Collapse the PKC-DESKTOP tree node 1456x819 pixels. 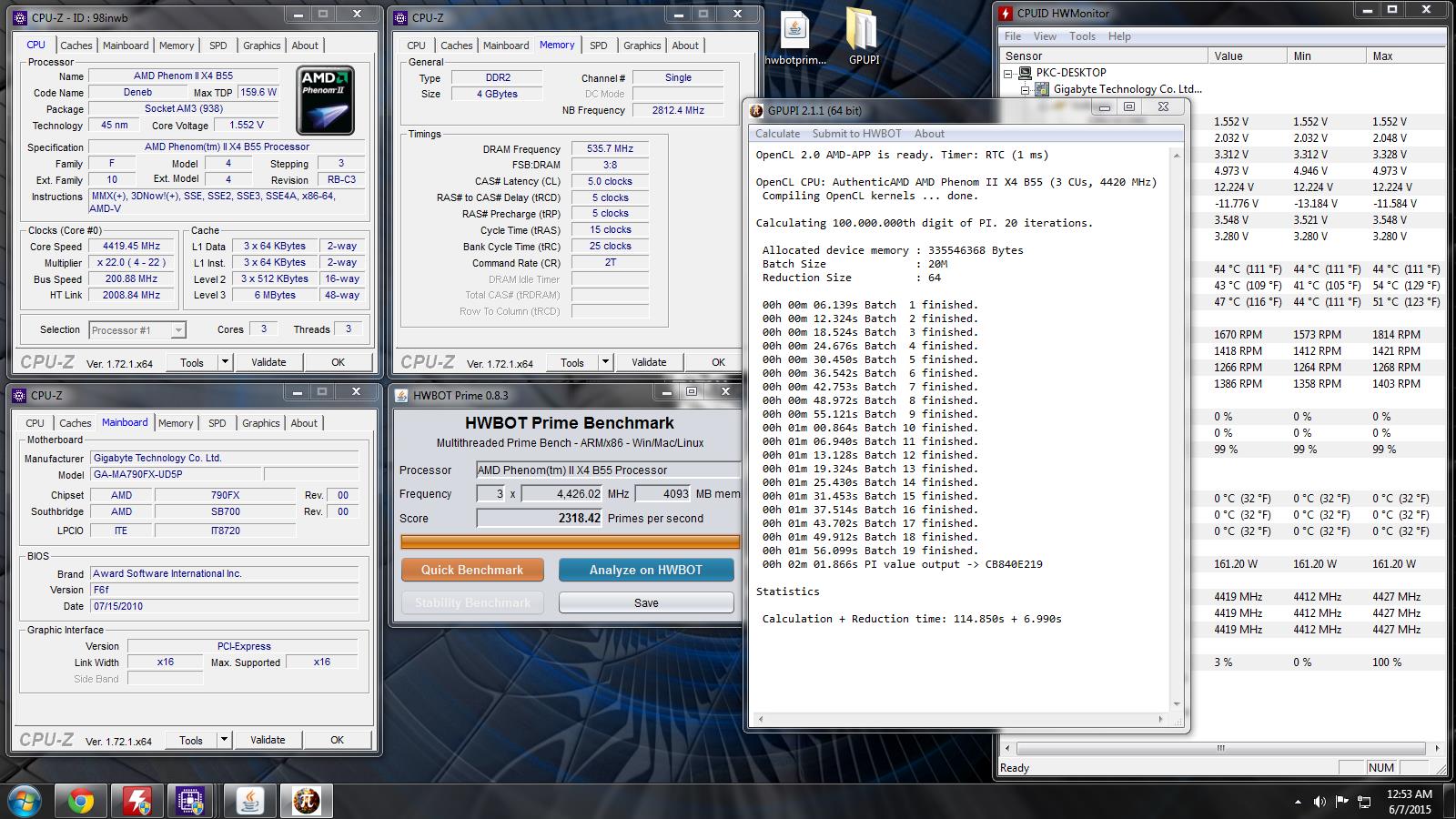pos(1008,73)
